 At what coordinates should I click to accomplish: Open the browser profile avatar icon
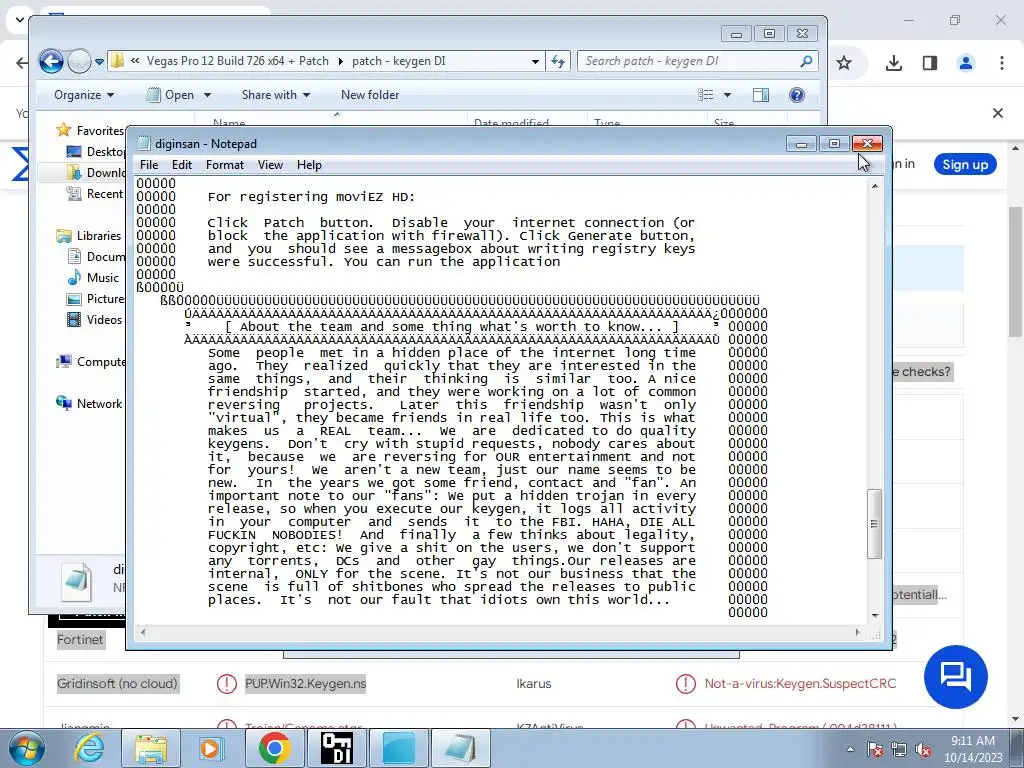pos(965,63)
